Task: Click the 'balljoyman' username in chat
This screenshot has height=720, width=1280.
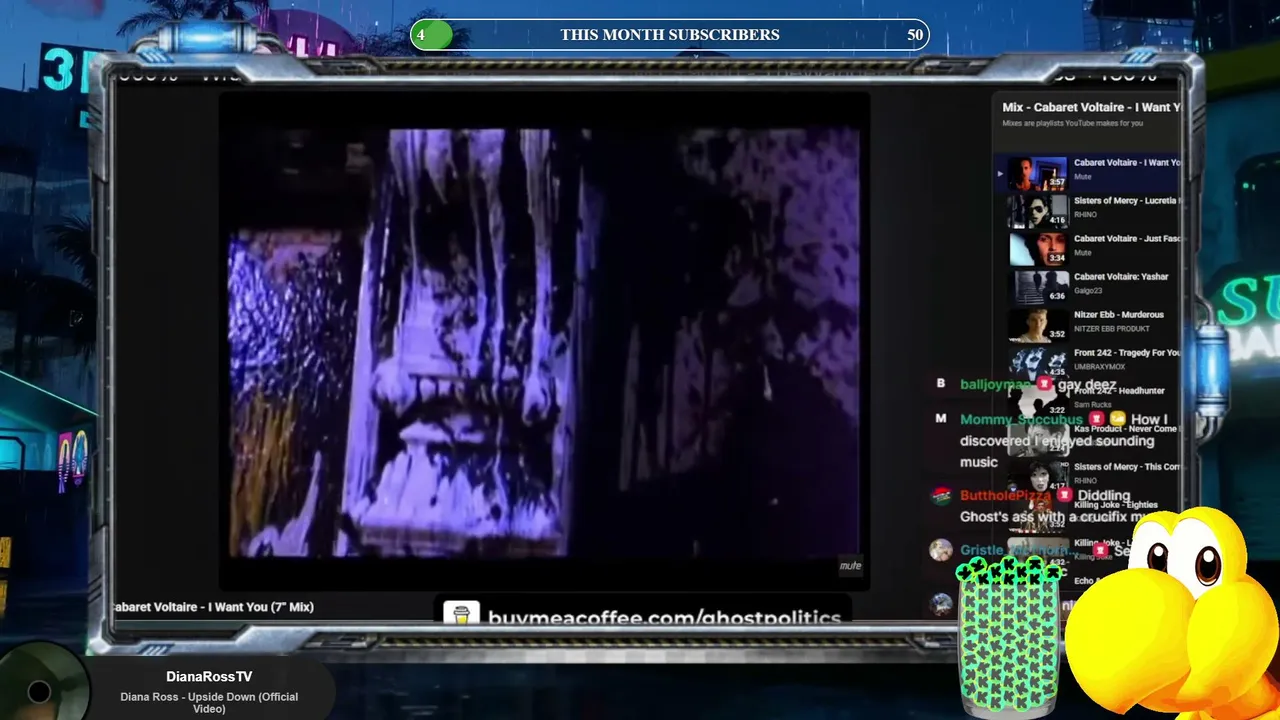Action: tap(996, 385)
